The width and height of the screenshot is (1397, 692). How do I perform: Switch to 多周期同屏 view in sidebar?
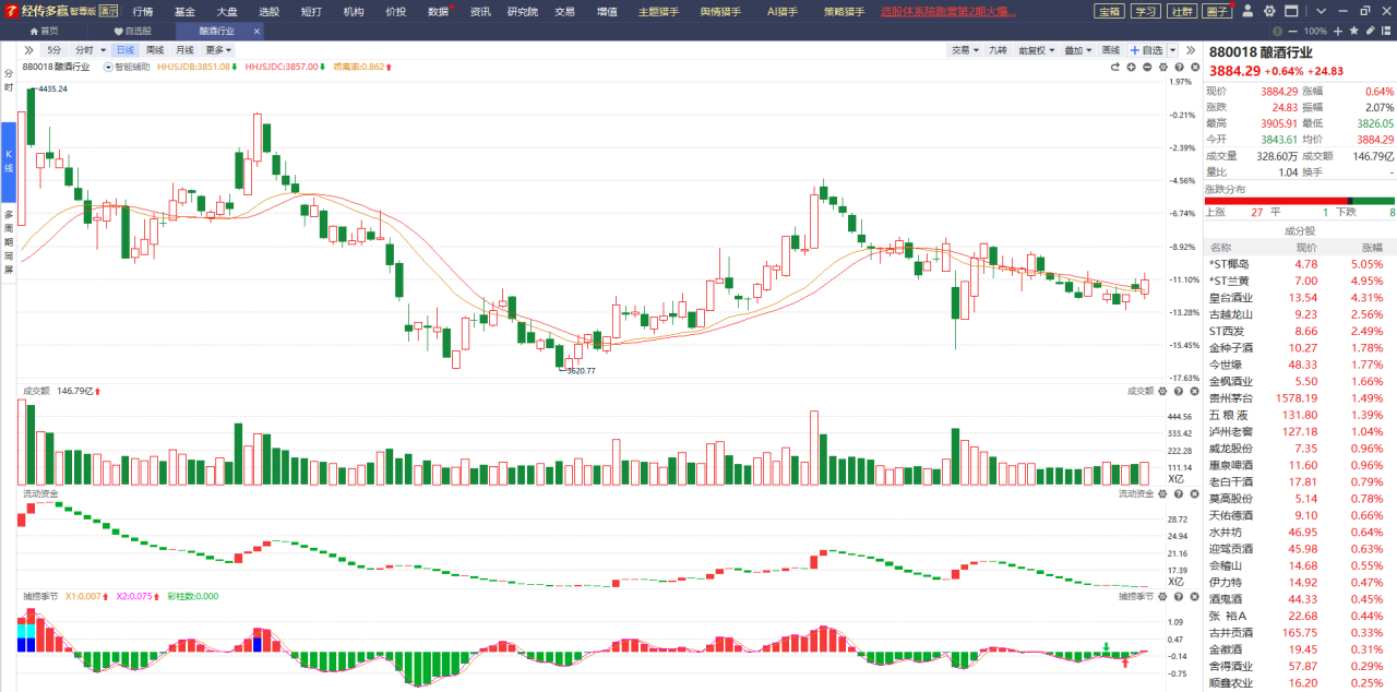[x=9, y=243]
